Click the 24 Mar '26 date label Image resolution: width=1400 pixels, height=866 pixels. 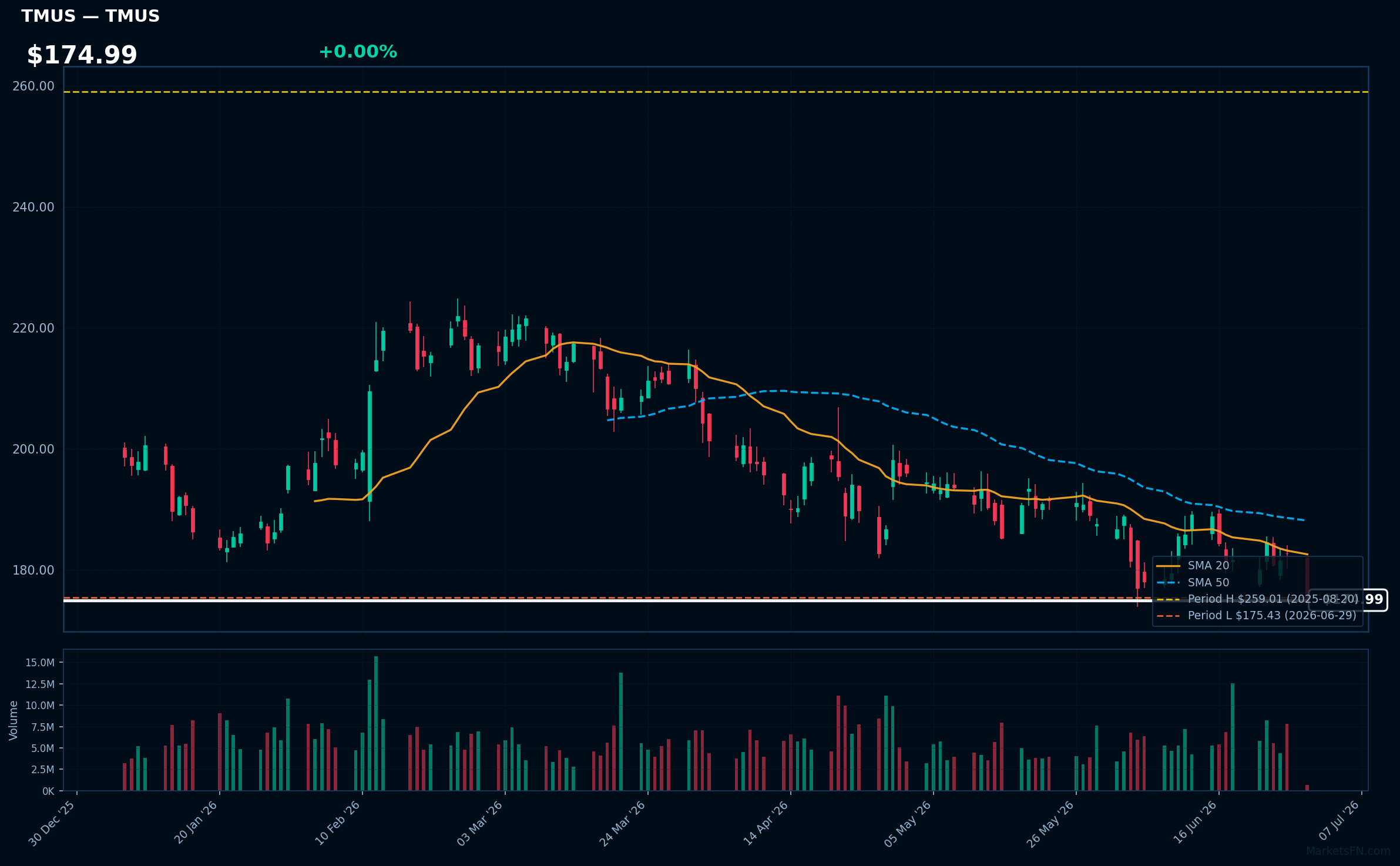point(623,824)
